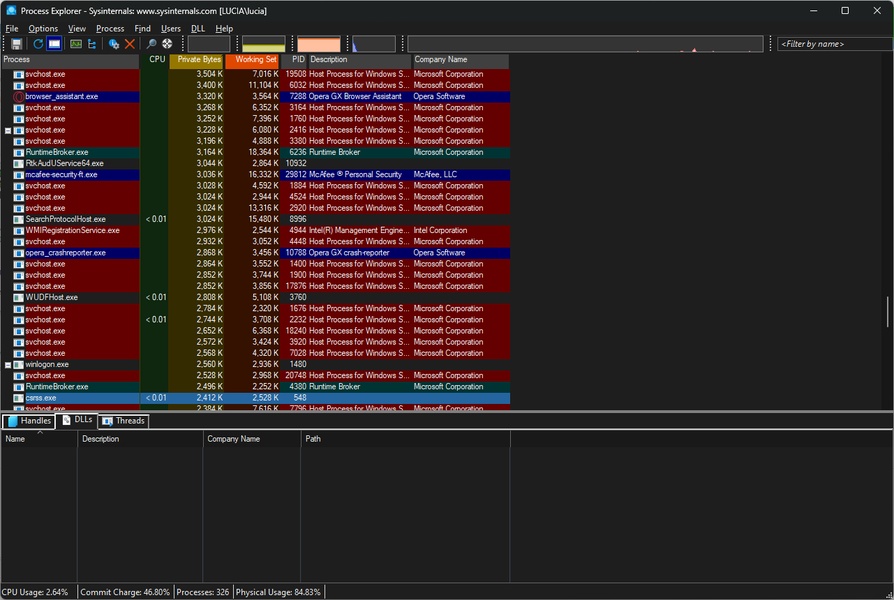Sort by the Working Set column header
The image size is (894, 600).
(255, 60)
